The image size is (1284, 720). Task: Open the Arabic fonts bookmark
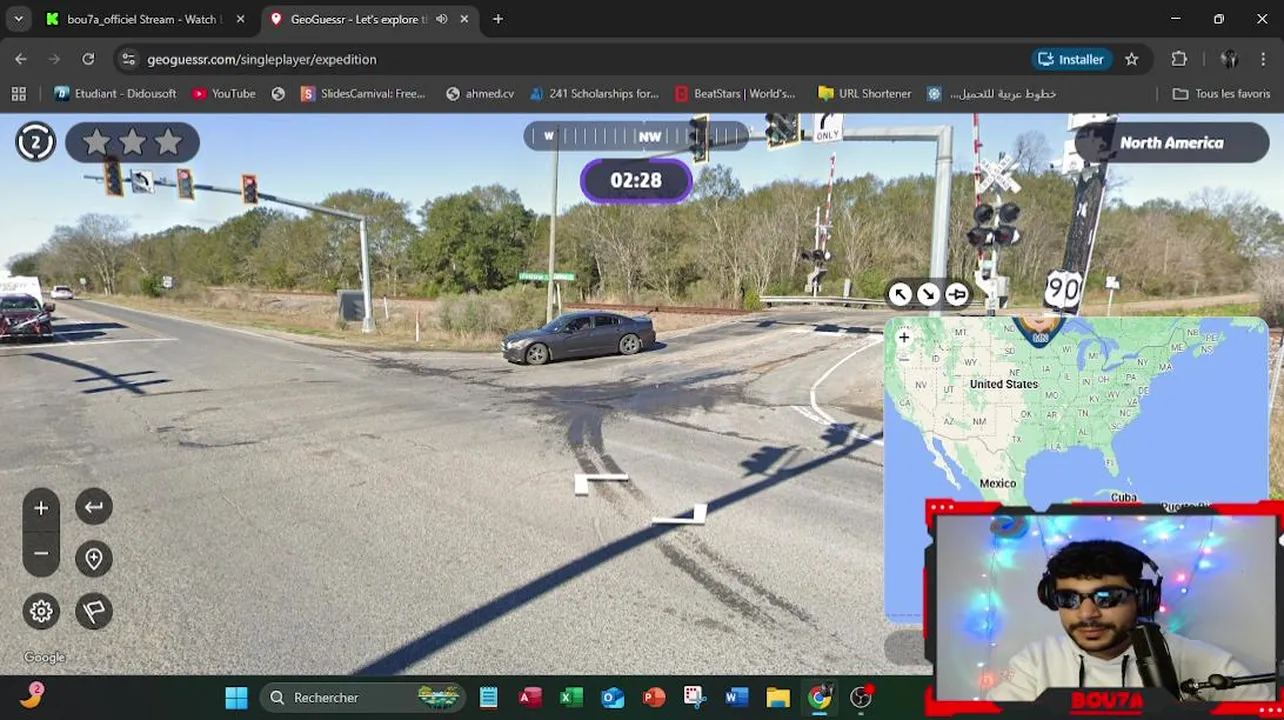(992, 93)
